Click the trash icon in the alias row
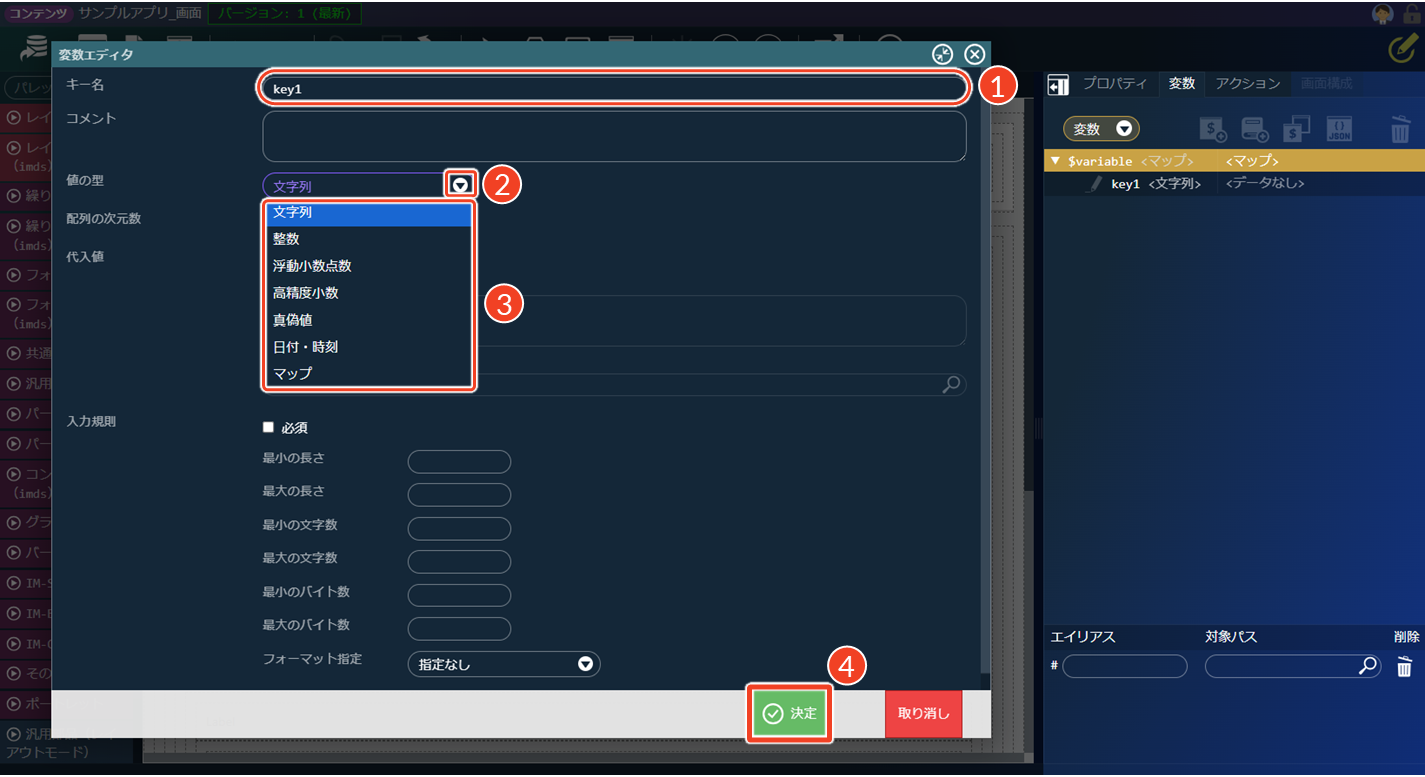Screen dimensions: 1425x777 coord(1404,667)
